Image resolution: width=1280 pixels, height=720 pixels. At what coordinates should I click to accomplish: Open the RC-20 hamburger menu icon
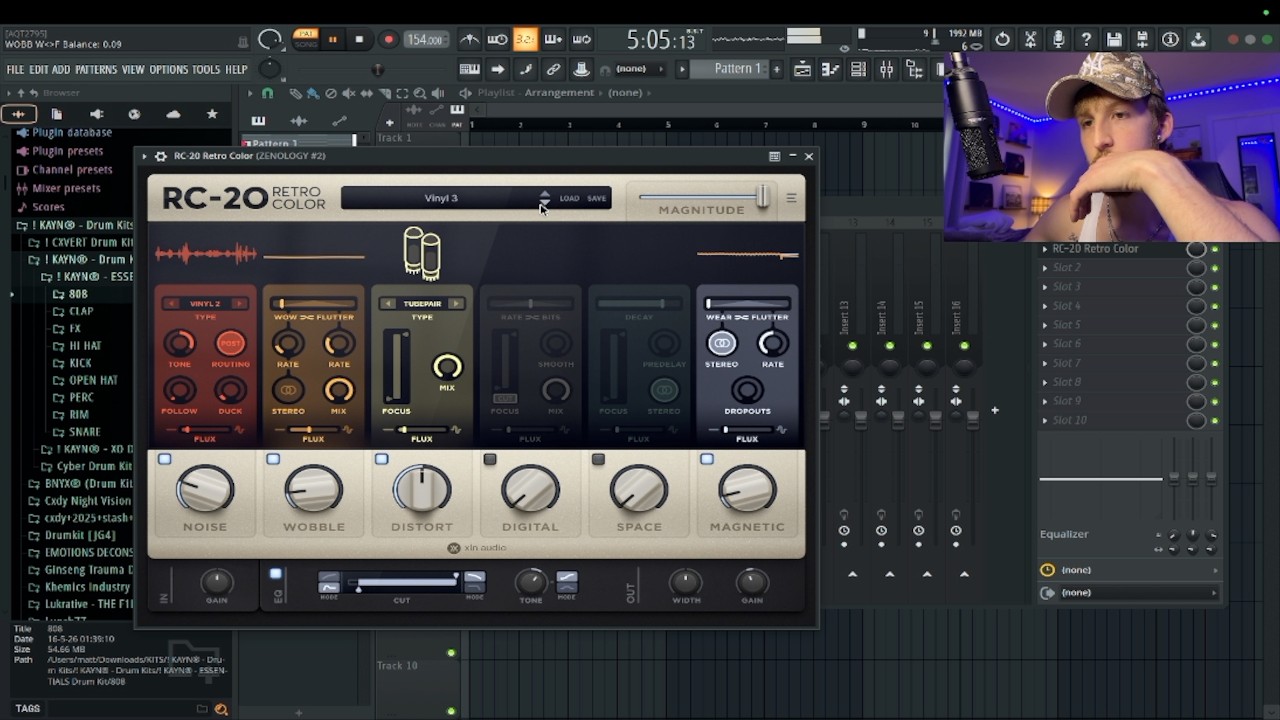(x=791, y=198)
